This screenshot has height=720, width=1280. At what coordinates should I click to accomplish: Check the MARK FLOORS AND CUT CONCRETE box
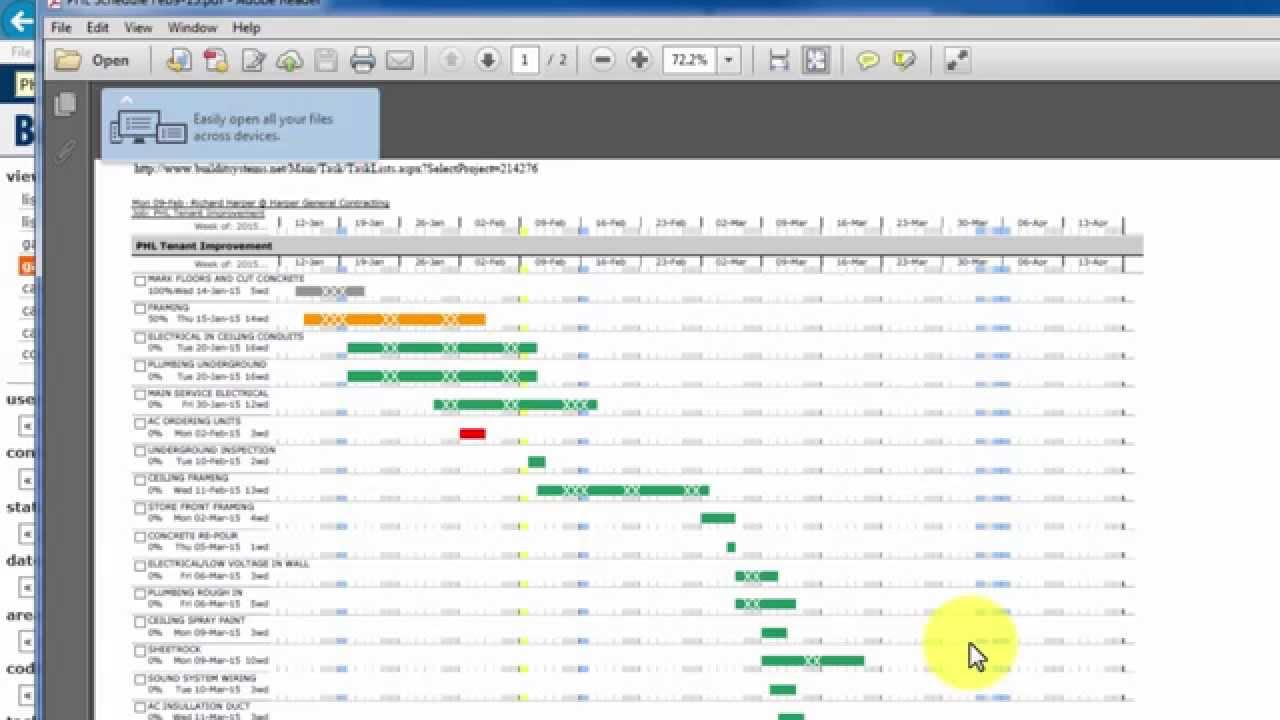pyautogui.click(x=140, y=281)
